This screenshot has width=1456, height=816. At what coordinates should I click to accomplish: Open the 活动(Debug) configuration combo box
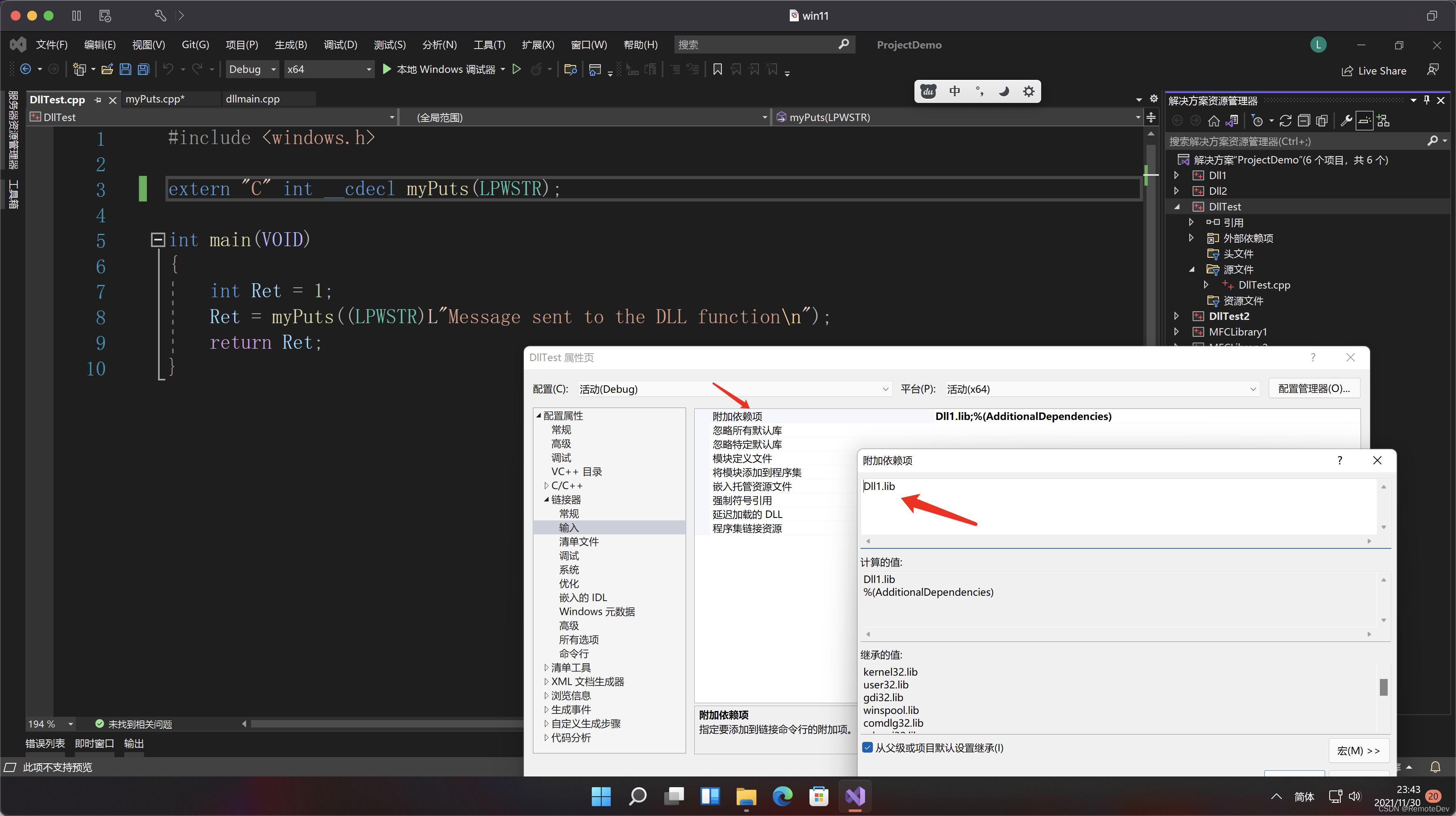coord(734,389)
